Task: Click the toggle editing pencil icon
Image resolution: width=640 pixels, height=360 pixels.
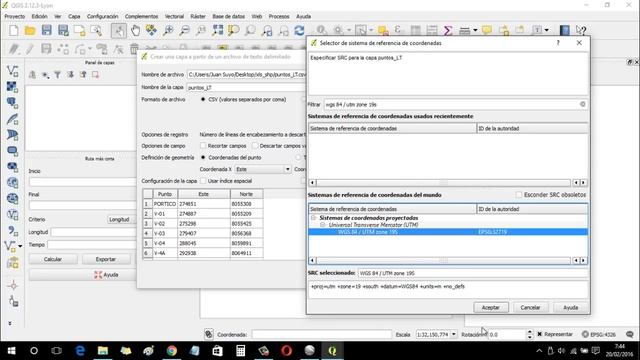Action: (30, 49)
